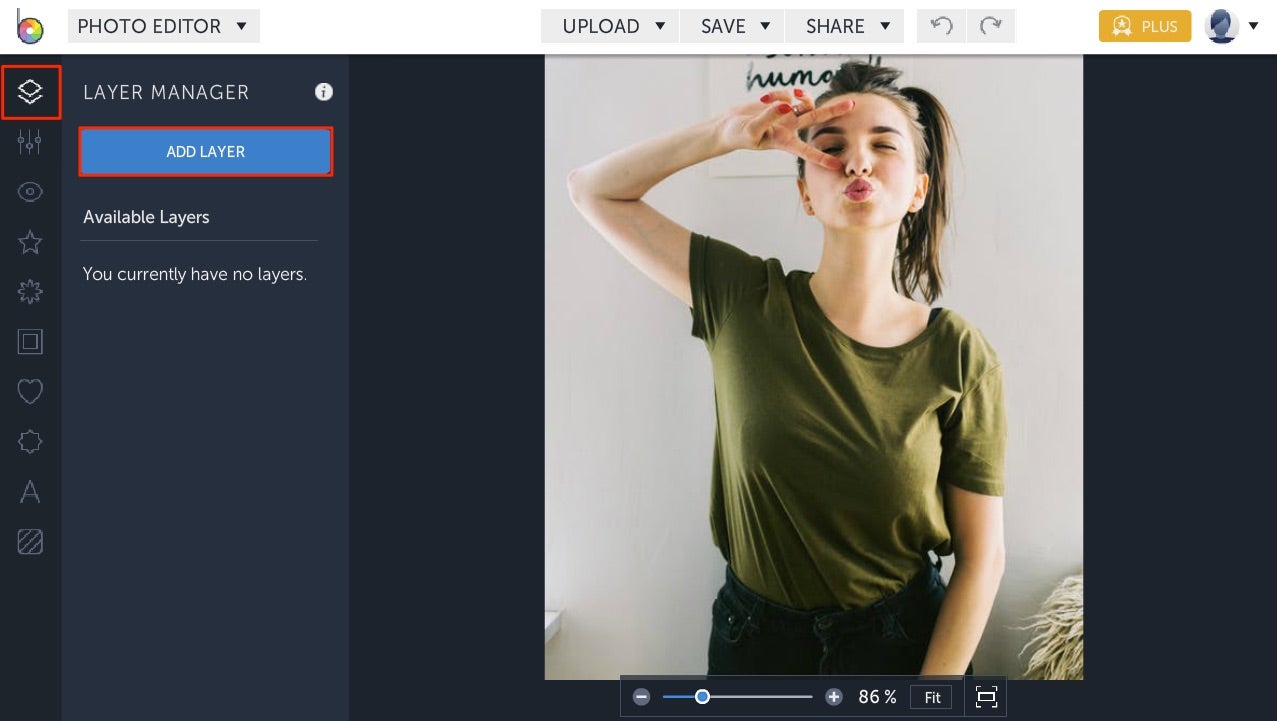Expand the PHOTO EDITOR dropdown
1277x721 pixels.
163,26
